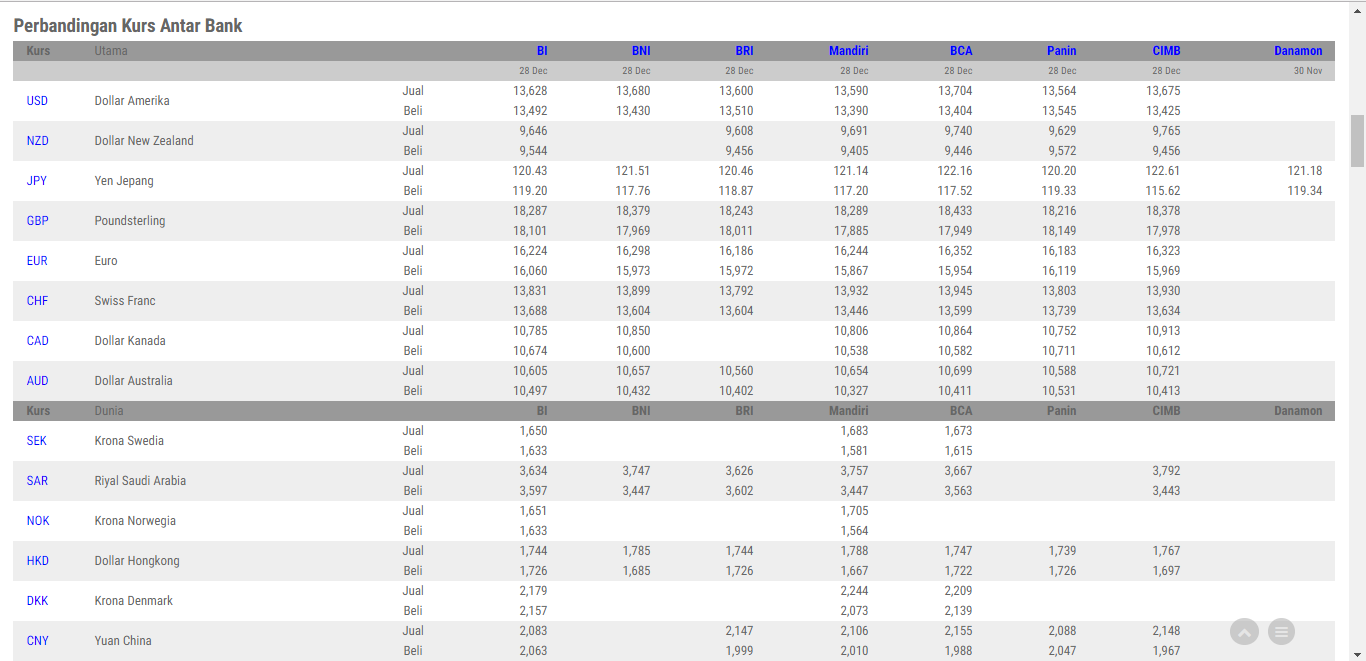Image resolution: width=1366 pixels, height=661 pixels.
Task: Select the Dunia section label
Action: tap(109, 411)
